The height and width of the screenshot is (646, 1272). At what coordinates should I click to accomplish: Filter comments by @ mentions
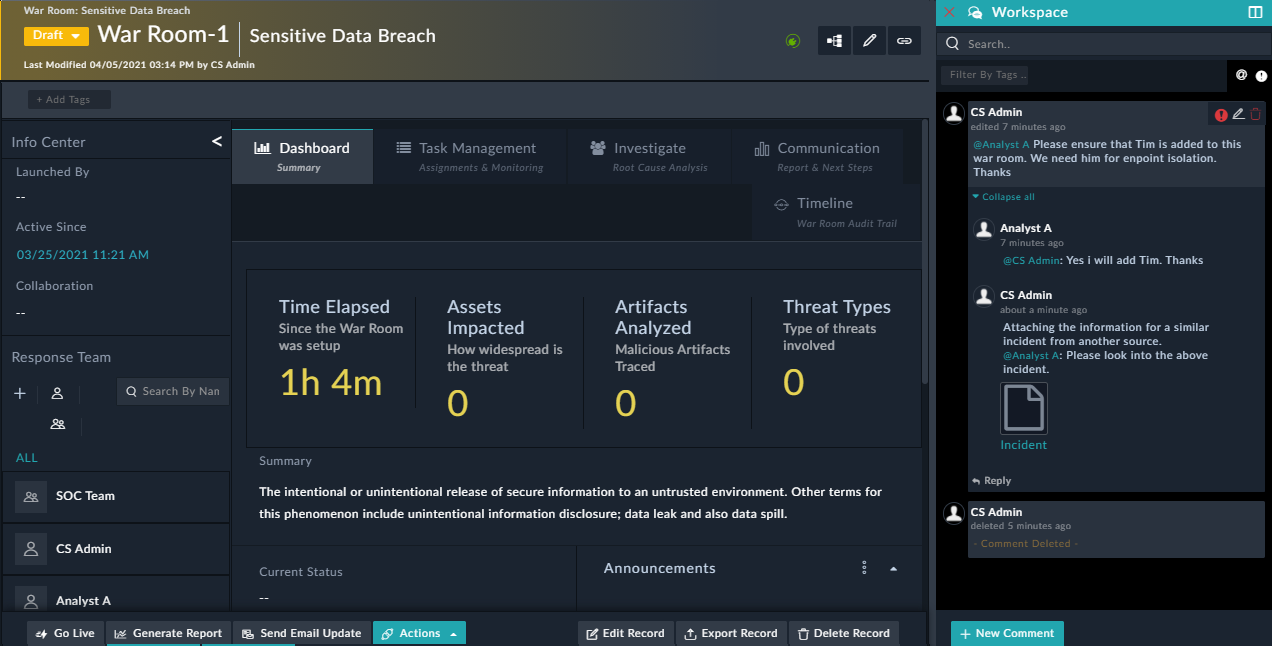(x=1241, y=75)
